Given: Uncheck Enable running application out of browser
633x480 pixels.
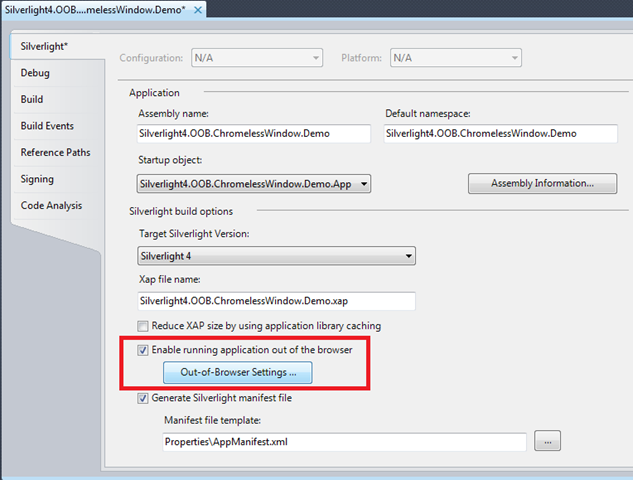Looking at the screenshot, I should click(143, 350).
